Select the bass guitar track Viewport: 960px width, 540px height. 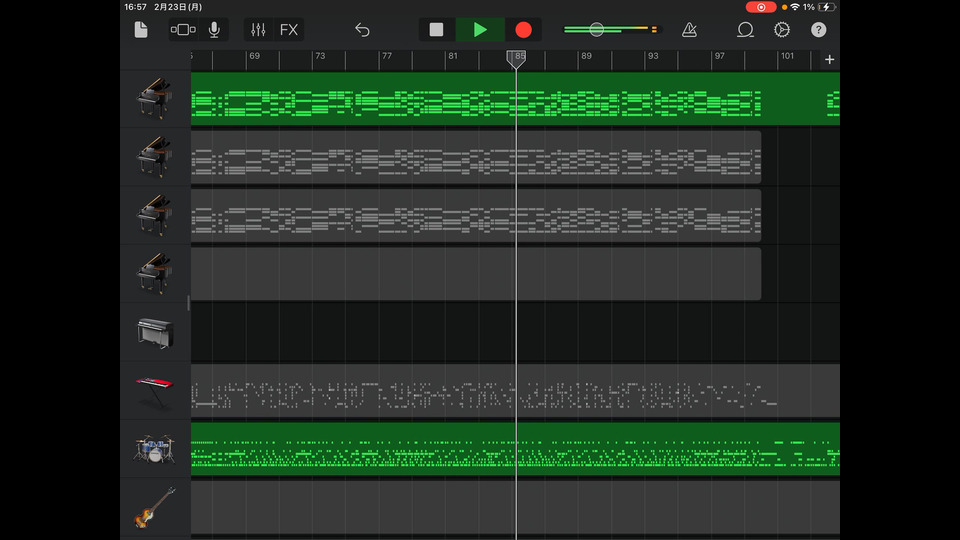154,508
